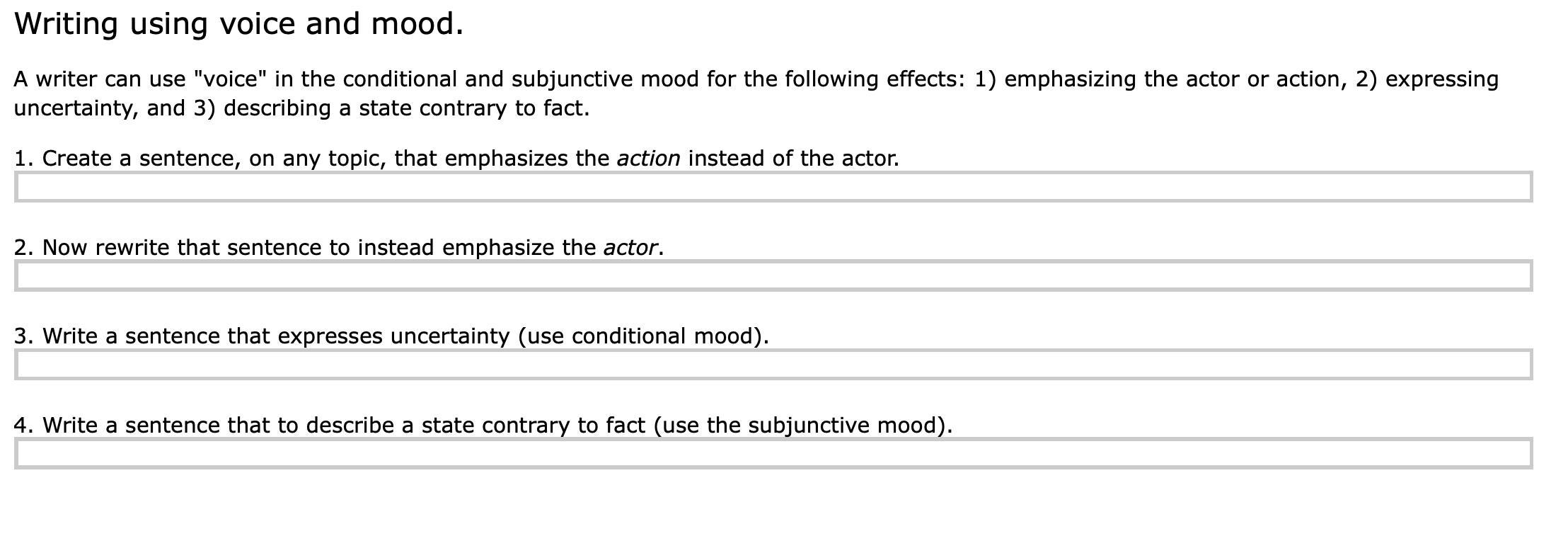
Task: Click the number '1.' label of first question
Action: (24, 158)
